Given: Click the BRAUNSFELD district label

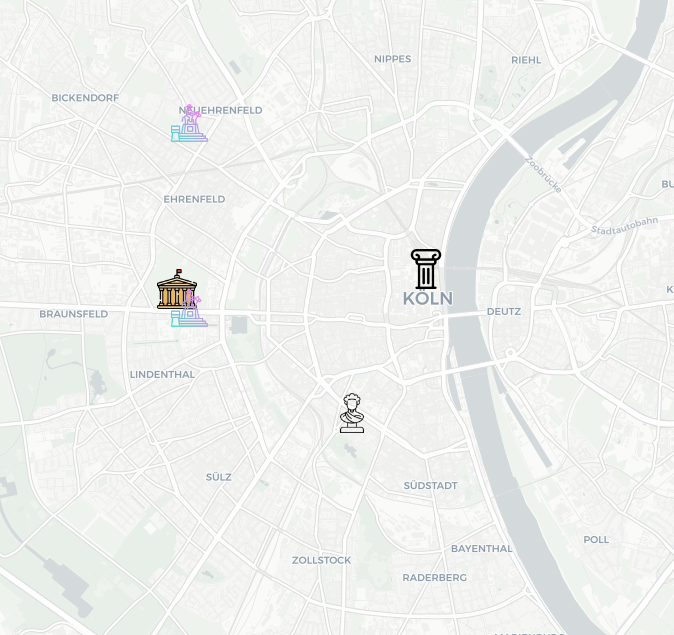Looking at the screenshot, I should tap(74, 314).
